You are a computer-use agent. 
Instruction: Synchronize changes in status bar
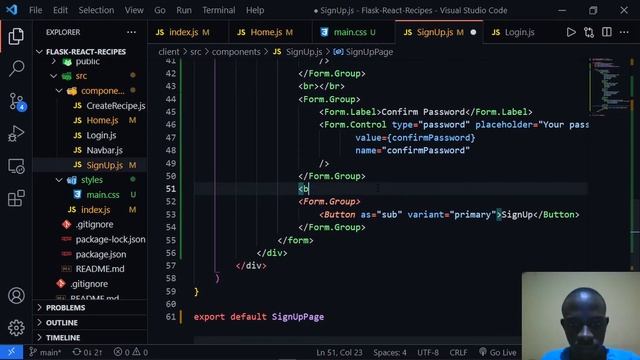87,352
